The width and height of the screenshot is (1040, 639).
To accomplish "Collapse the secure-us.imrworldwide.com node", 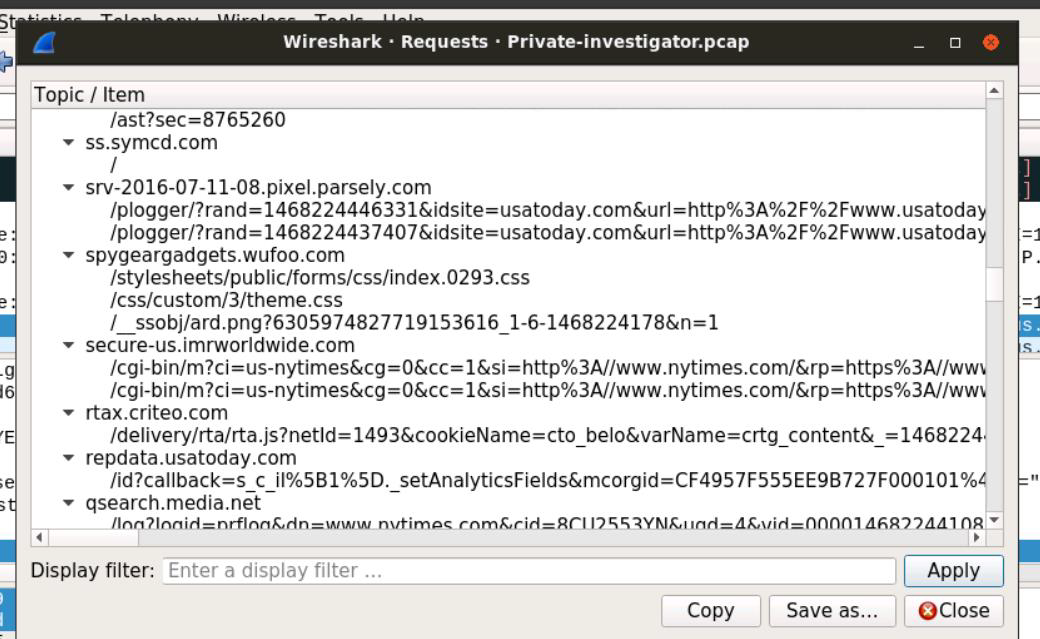I will coord(68,345).
